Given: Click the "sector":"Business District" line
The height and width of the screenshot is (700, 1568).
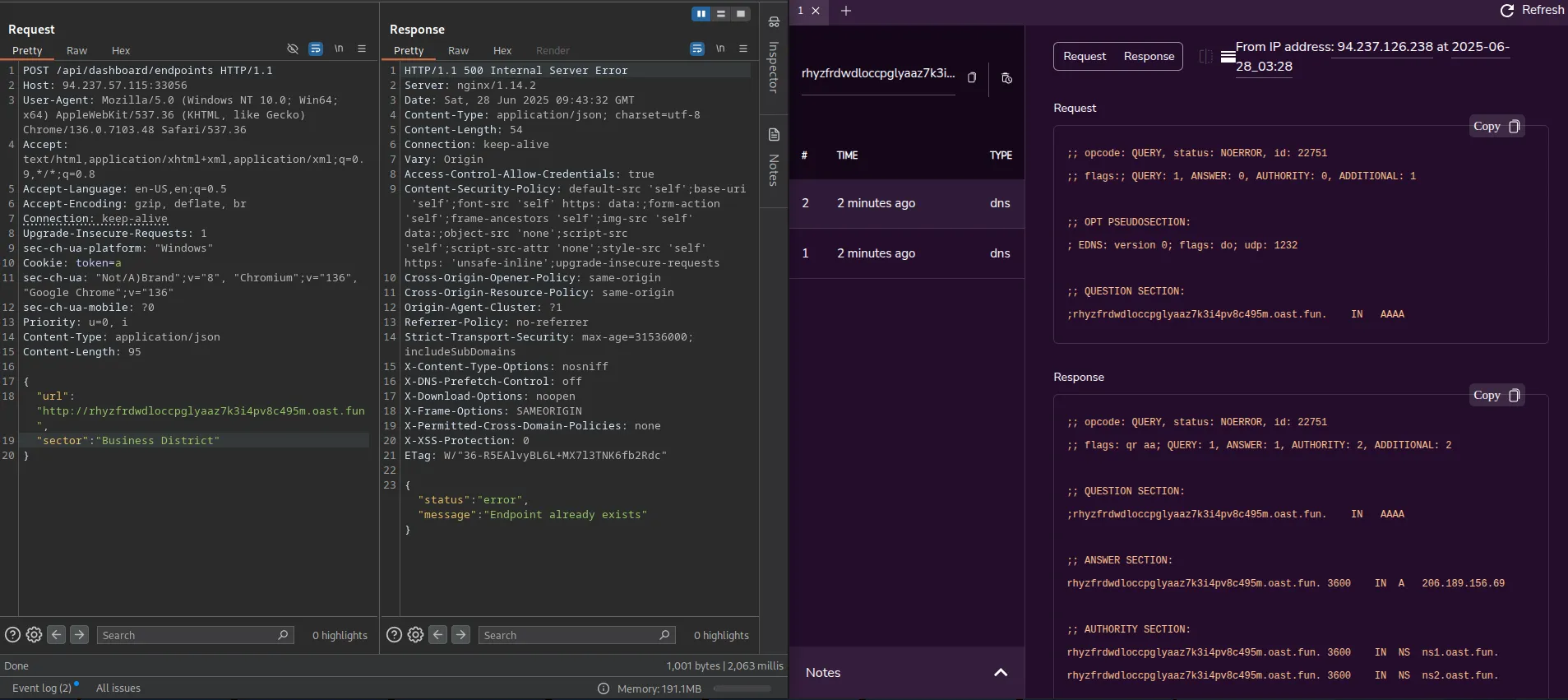Looking at the screenshot, I should pyautogui.click(x=127, y=441).
